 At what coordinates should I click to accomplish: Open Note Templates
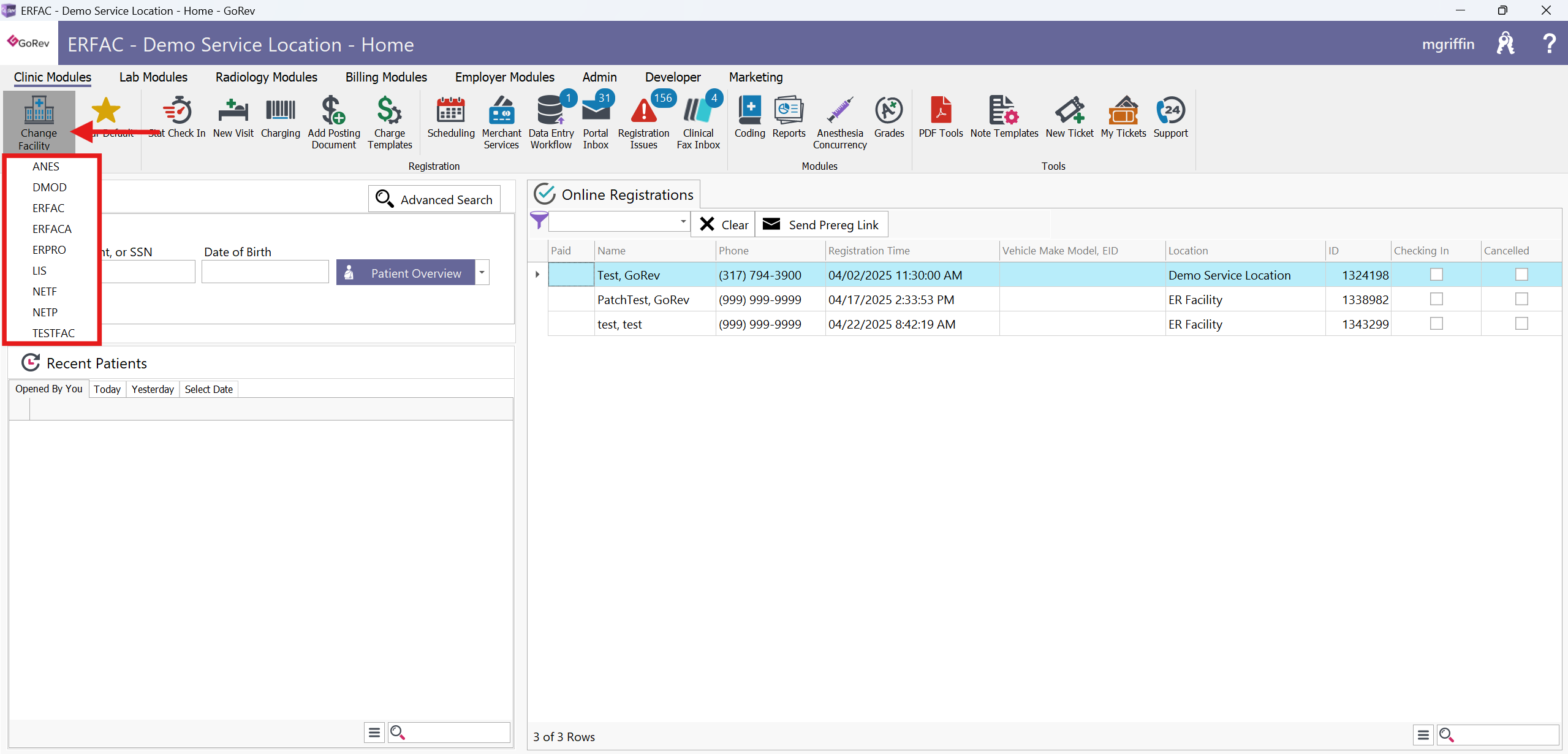click(1004, 117)
